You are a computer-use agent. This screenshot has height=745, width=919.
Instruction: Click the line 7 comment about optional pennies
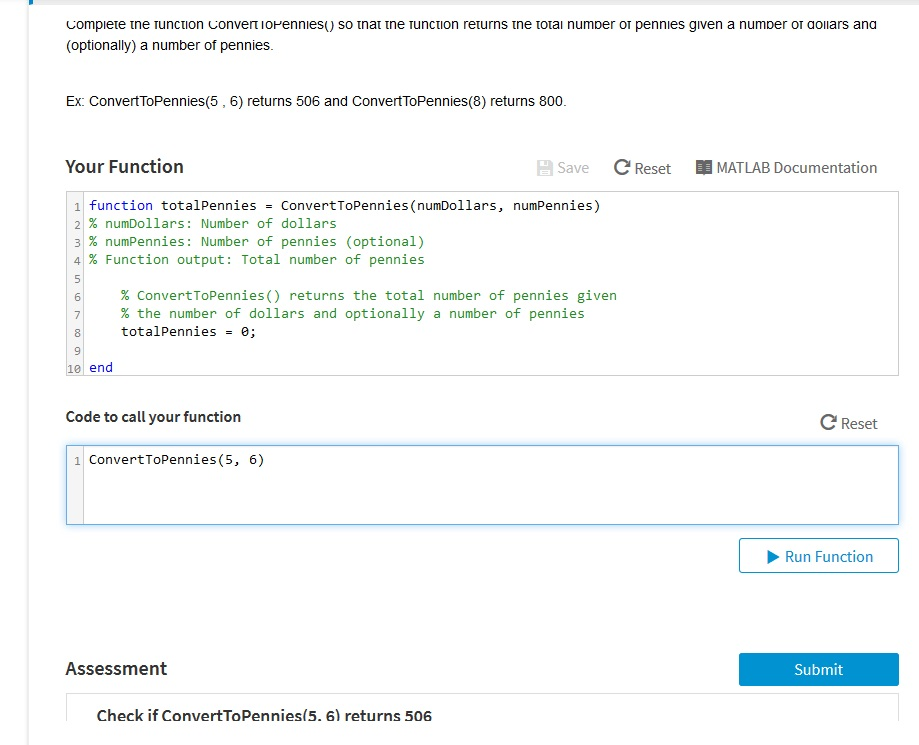pyautogui.click(x=352, y=314)
